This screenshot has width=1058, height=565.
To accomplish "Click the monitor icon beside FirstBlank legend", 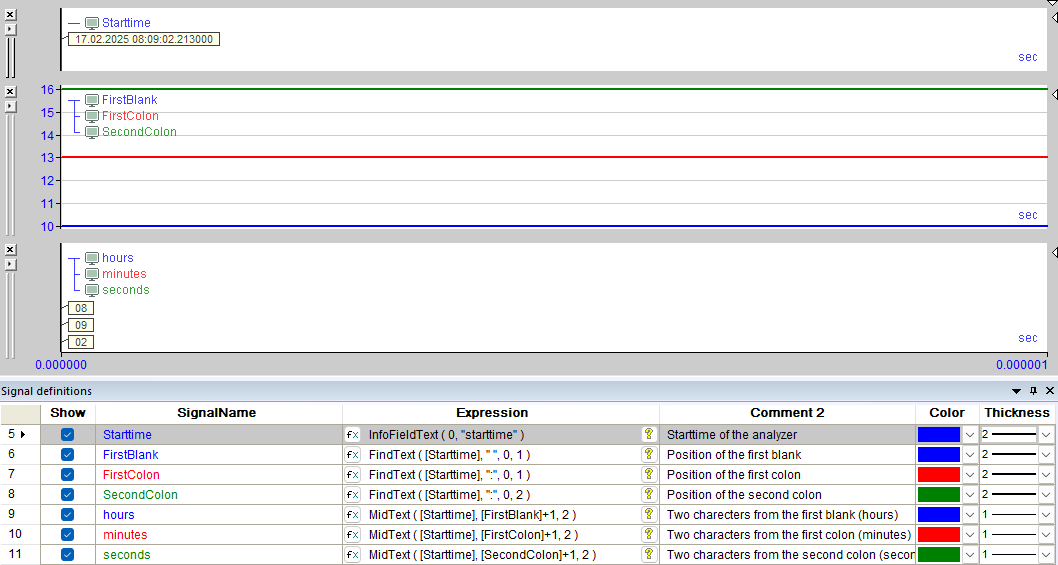I will click(x=92, y=101).
